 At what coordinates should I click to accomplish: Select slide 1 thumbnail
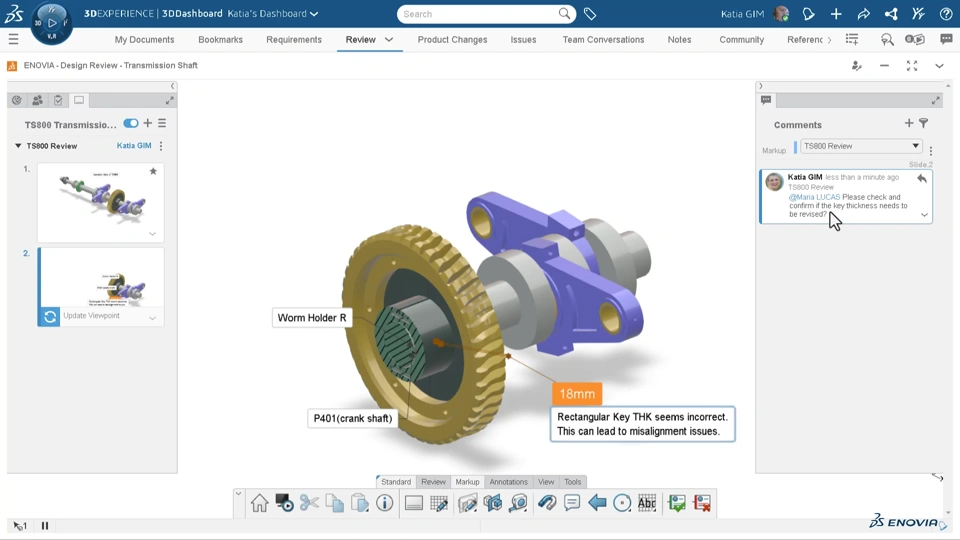pyautogui.click(x=101, y=203)
